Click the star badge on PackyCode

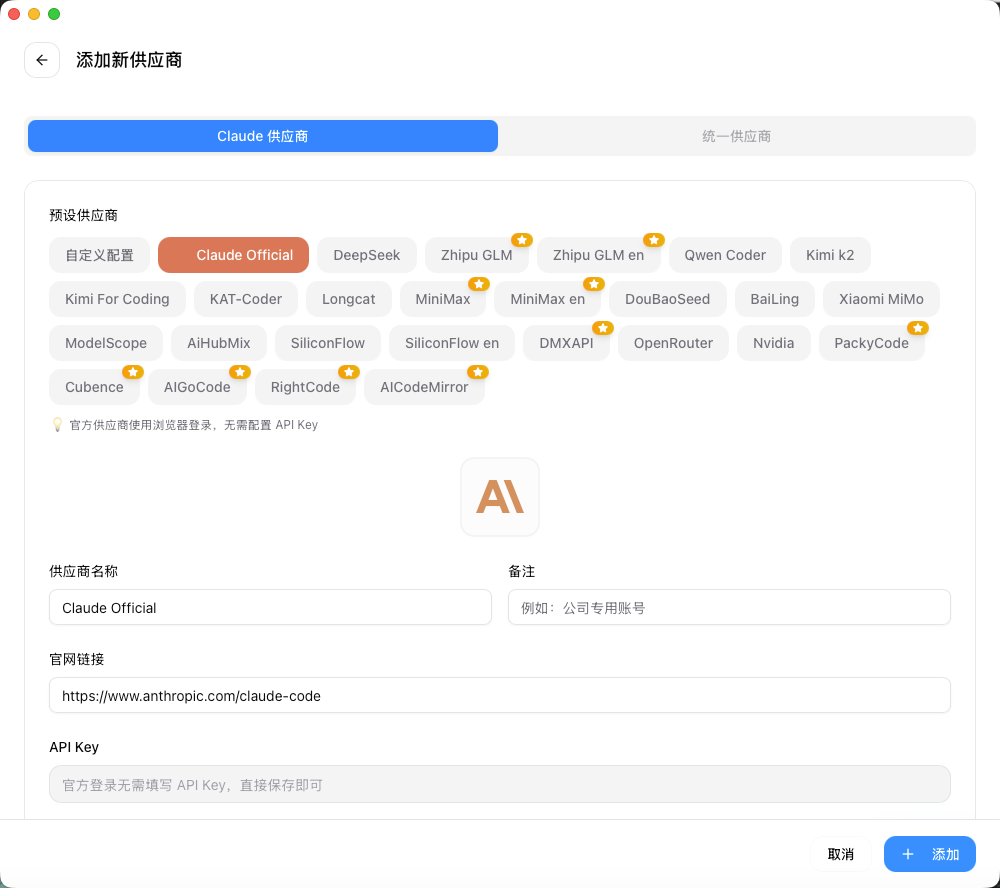tap(918, 328)
